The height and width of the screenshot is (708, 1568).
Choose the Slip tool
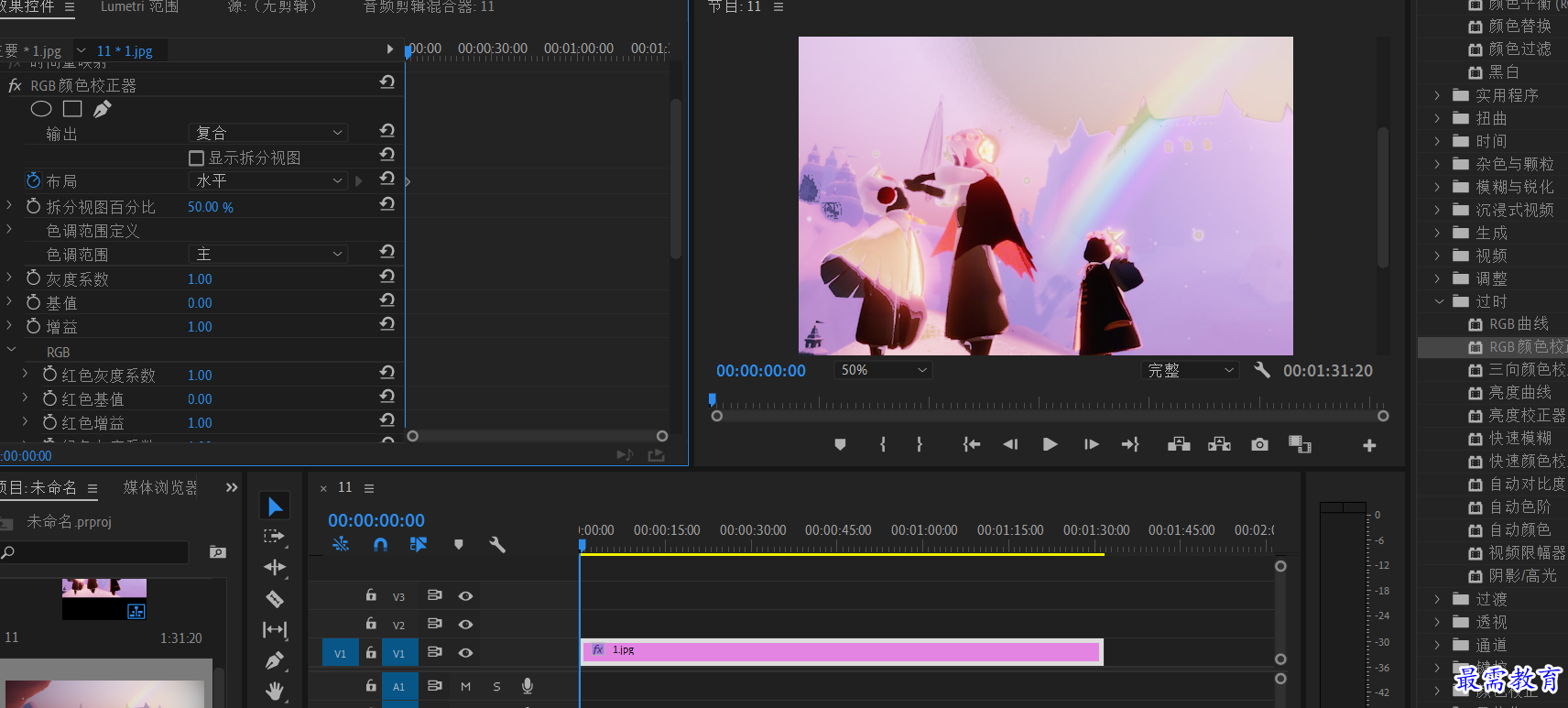click(x=275, y=630)
